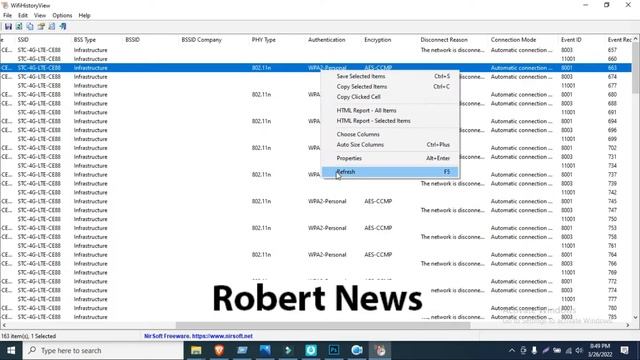Click the WifiHistoryView taskbar icon
The width and height of the screenshot is (640, 360).
tap(380, 350)
